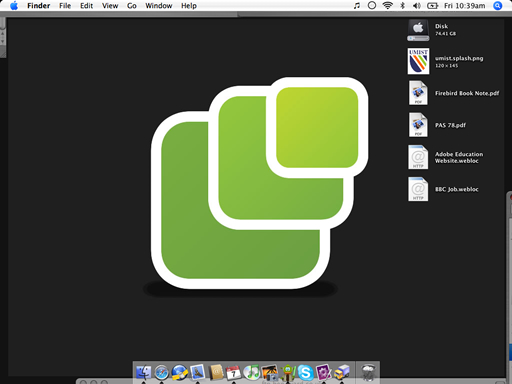Open the Trash in the Dock
The height and width of the screenshot is (384, 512).
click(x=368, y=372)
